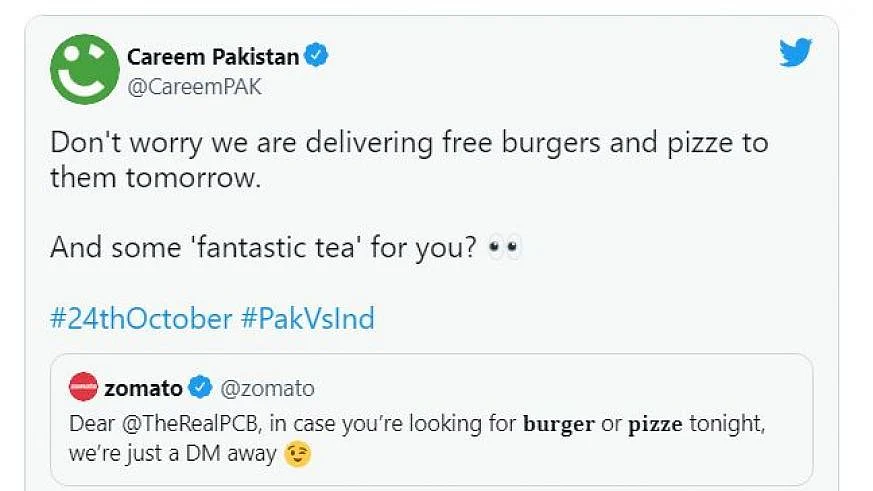Click the blue verified badge beside Careem Pakistan
The height and width of the screenshot is (491, 873).
pos(317,56)
